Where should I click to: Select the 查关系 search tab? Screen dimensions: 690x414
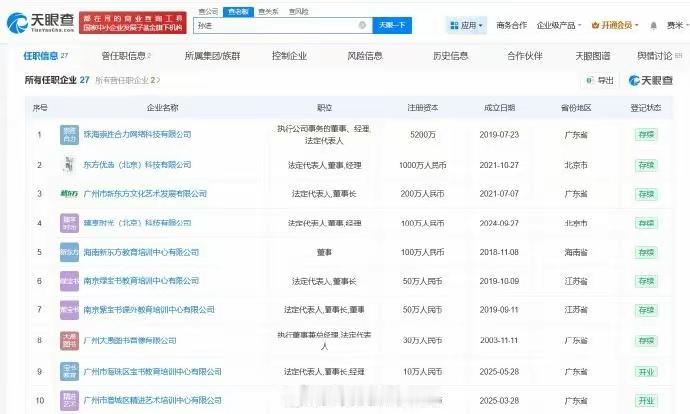[268, 12]
